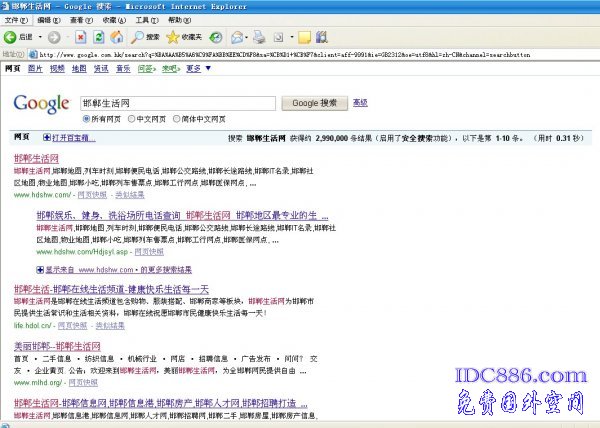This screenshot has width=600, height=428.
Task: Open the 工具(T) menu
Action: [146, 20]
